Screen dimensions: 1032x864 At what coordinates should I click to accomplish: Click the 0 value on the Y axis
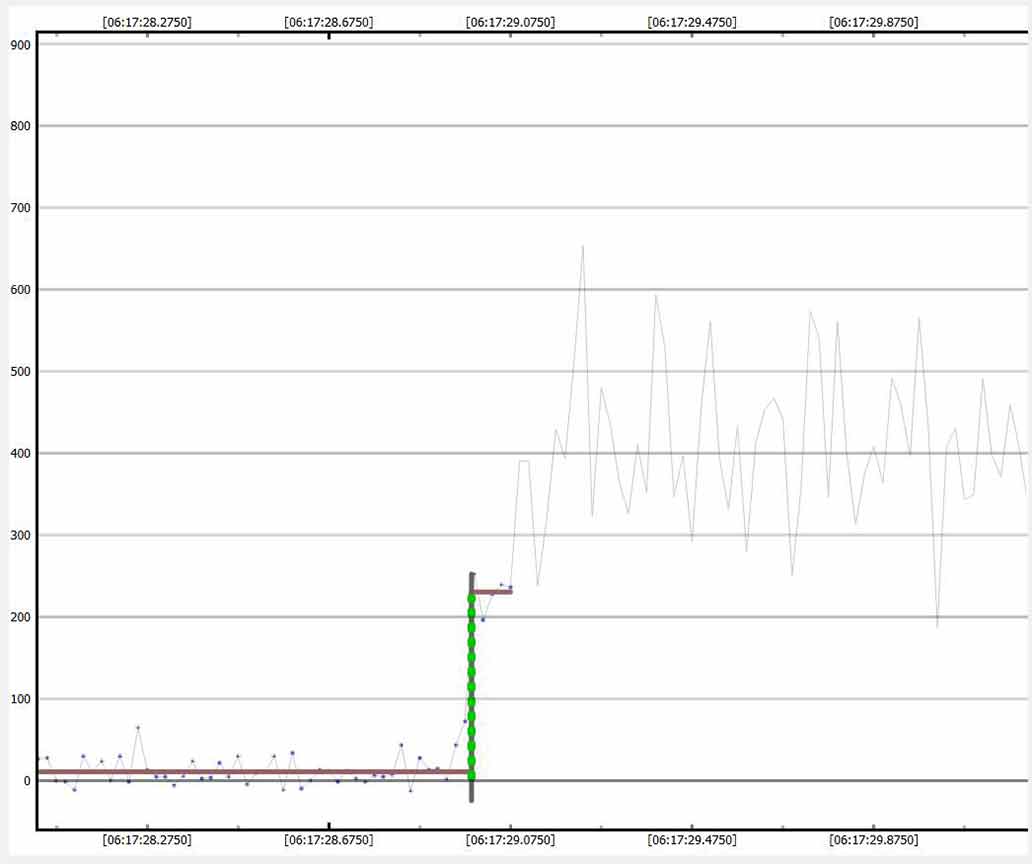click(27, 781)
